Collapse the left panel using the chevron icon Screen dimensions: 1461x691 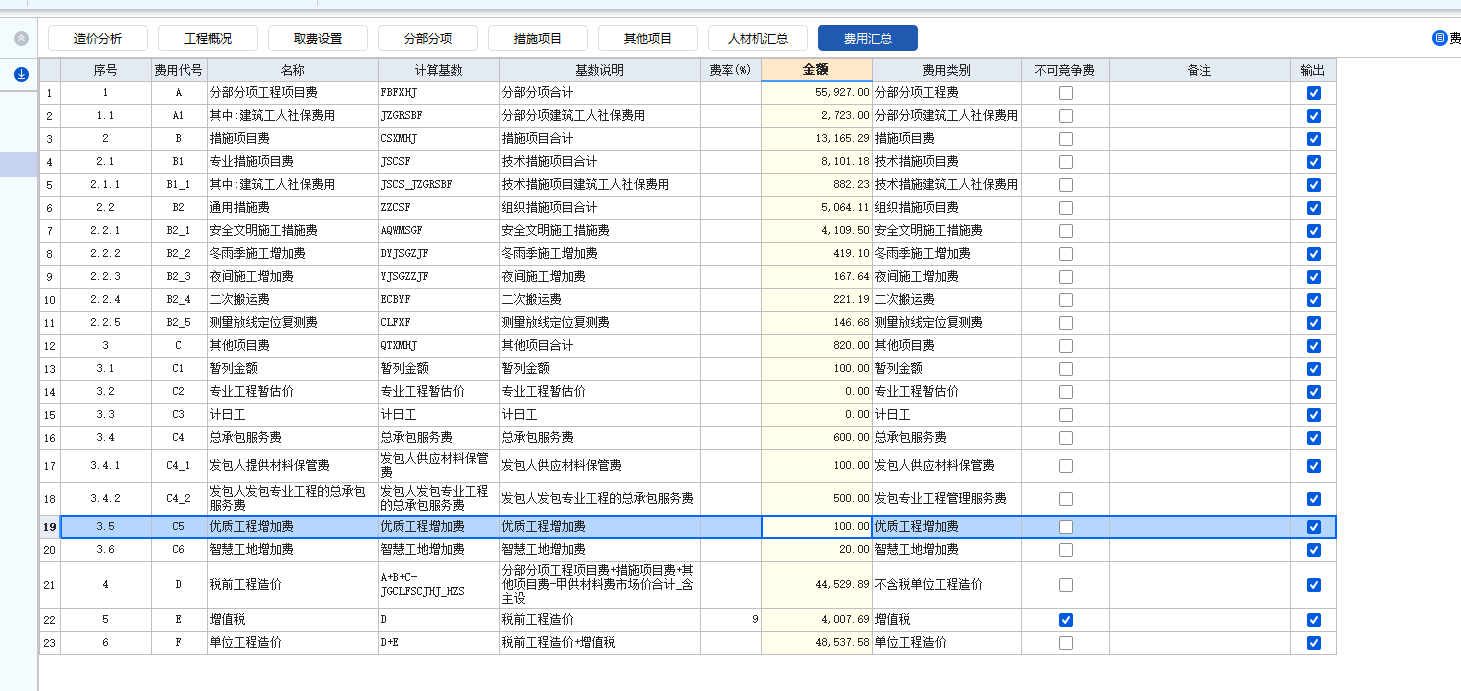tap(22, 37)
